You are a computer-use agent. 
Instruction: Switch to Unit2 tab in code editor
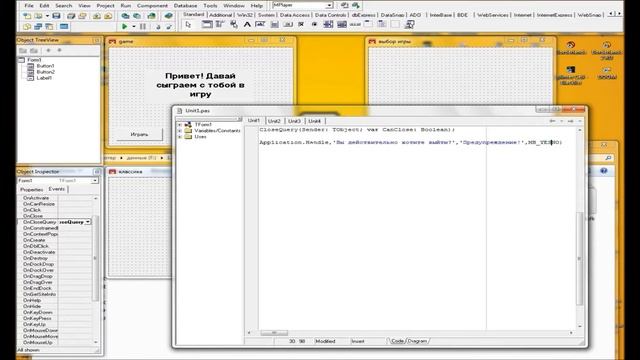pyautogui.click(x=274, y=121)
